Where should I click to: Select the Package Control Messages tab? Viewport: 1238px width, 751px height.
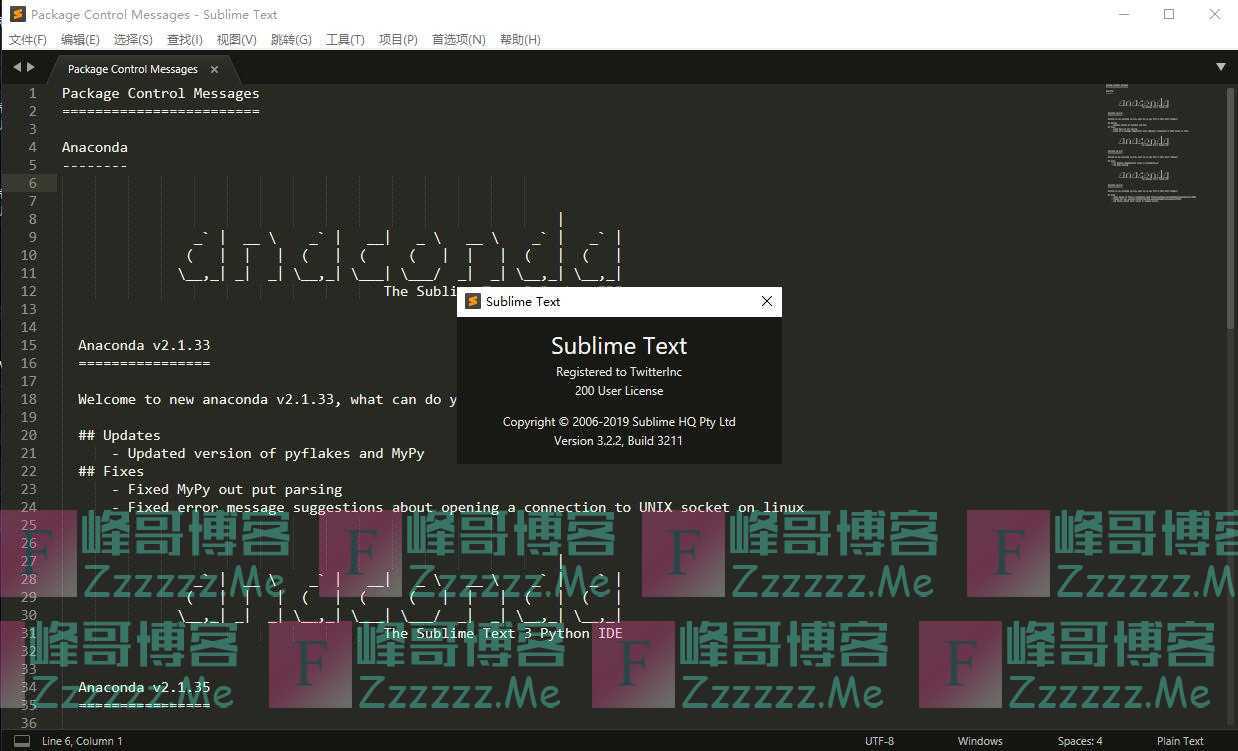point(132,69)
